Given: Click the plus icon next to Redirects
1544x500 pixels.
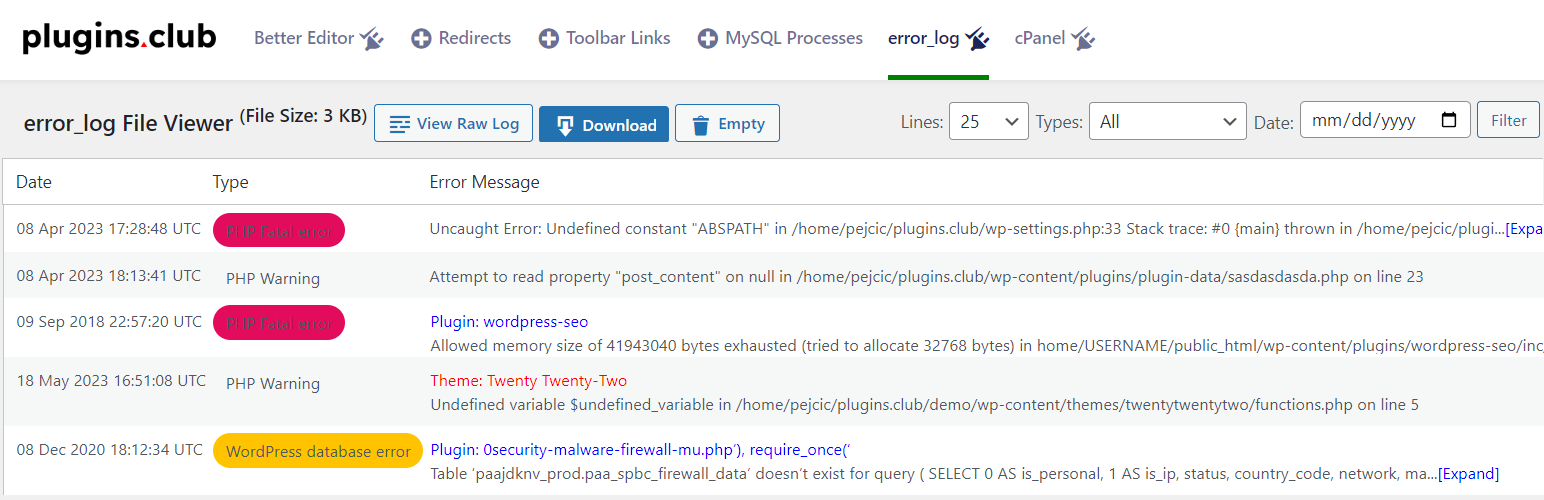Looking at the screenshot, I should pyautogui.click(x=422, y=39).
